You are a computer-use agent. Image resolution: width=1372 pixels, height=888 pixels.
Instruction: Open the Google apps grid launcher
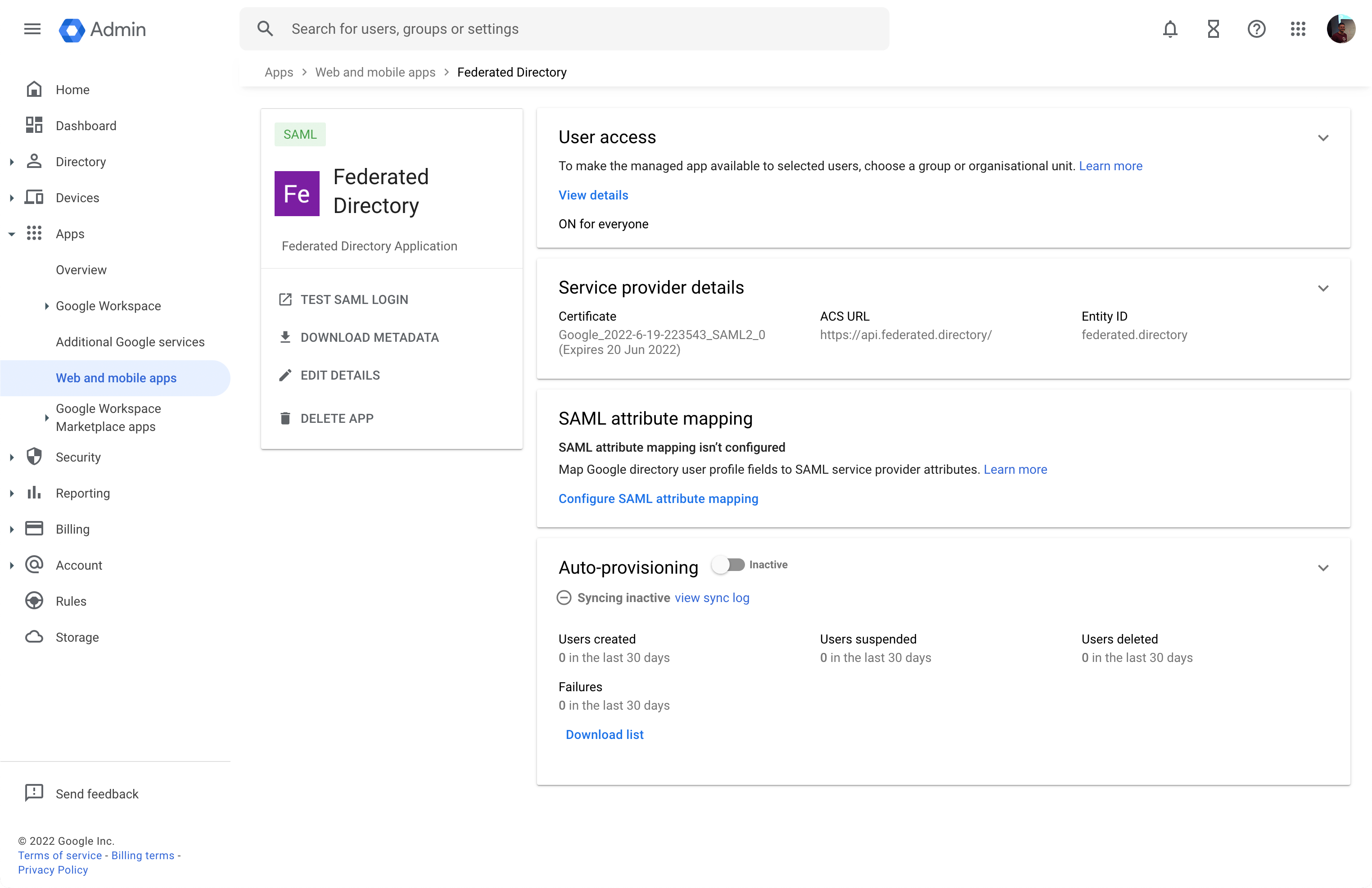pyautogui.click(x=1298, y=29)
